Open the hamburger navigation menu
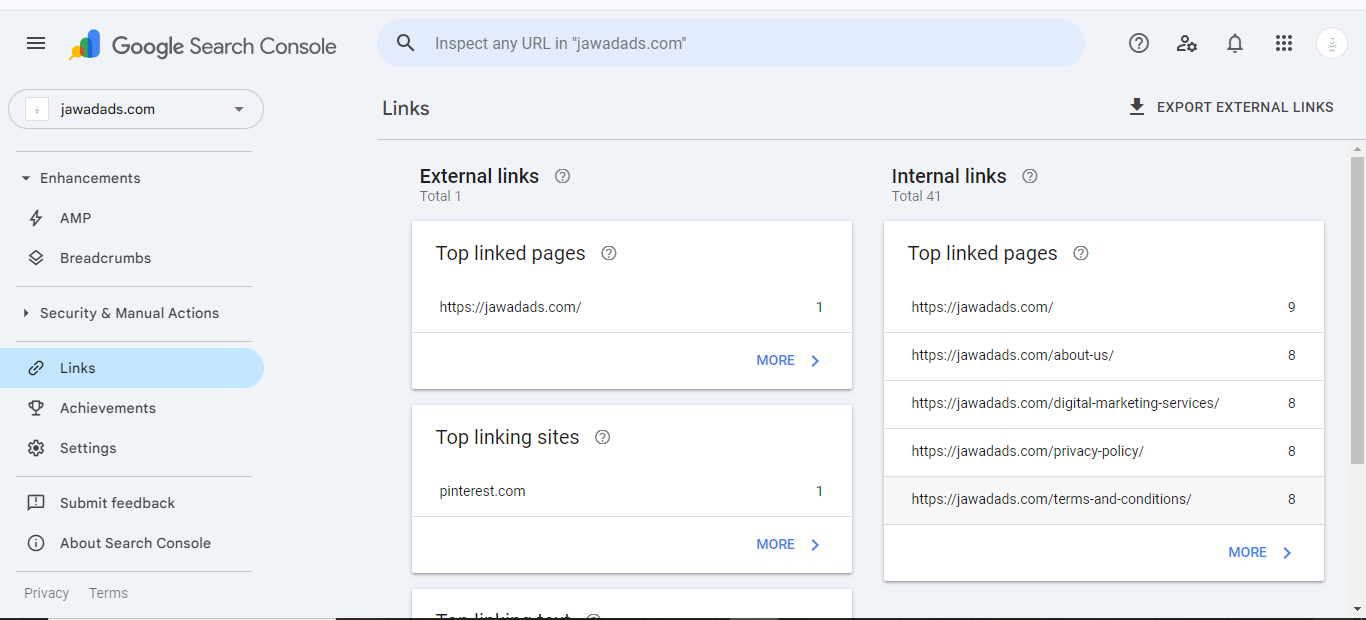Viewport: 1366px width, 620px height. click(36, 43)
